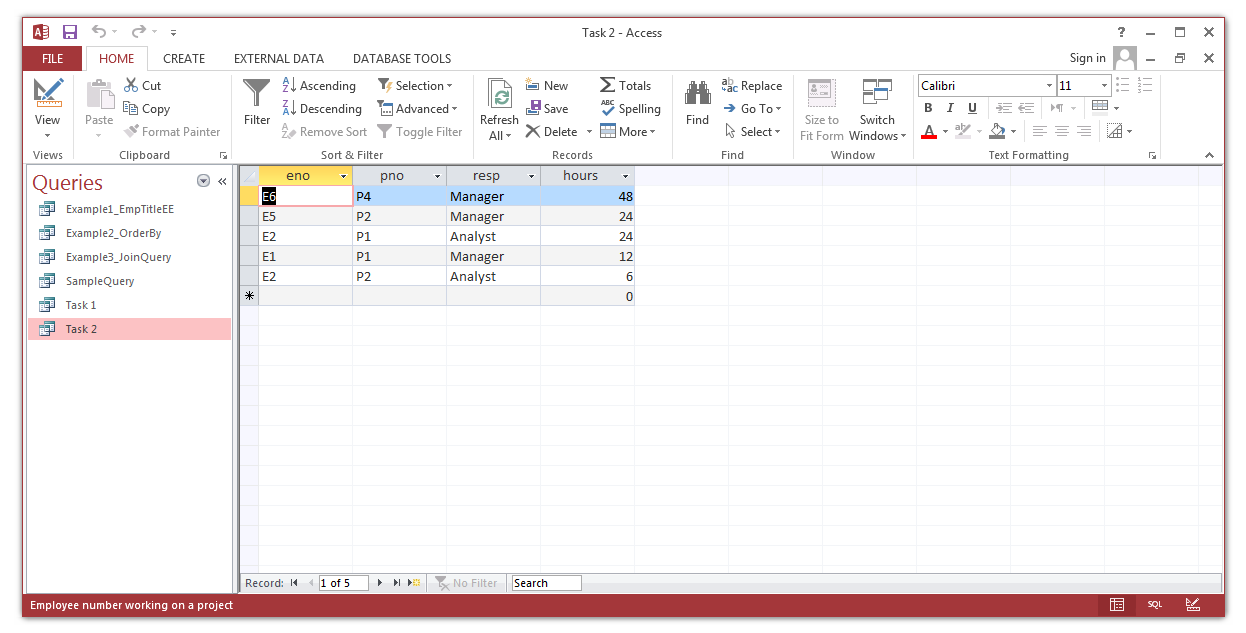This screenshot has width=1246, height=633.
Task: Switch to SQL View in status bar
Action: pos(1154,605)
